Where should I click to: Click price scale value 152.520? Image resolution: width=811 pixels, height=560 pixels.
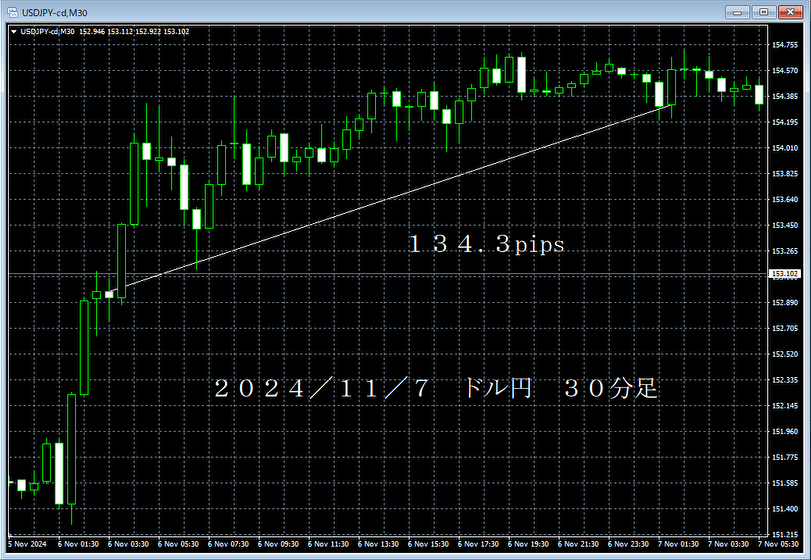point(784,354)
